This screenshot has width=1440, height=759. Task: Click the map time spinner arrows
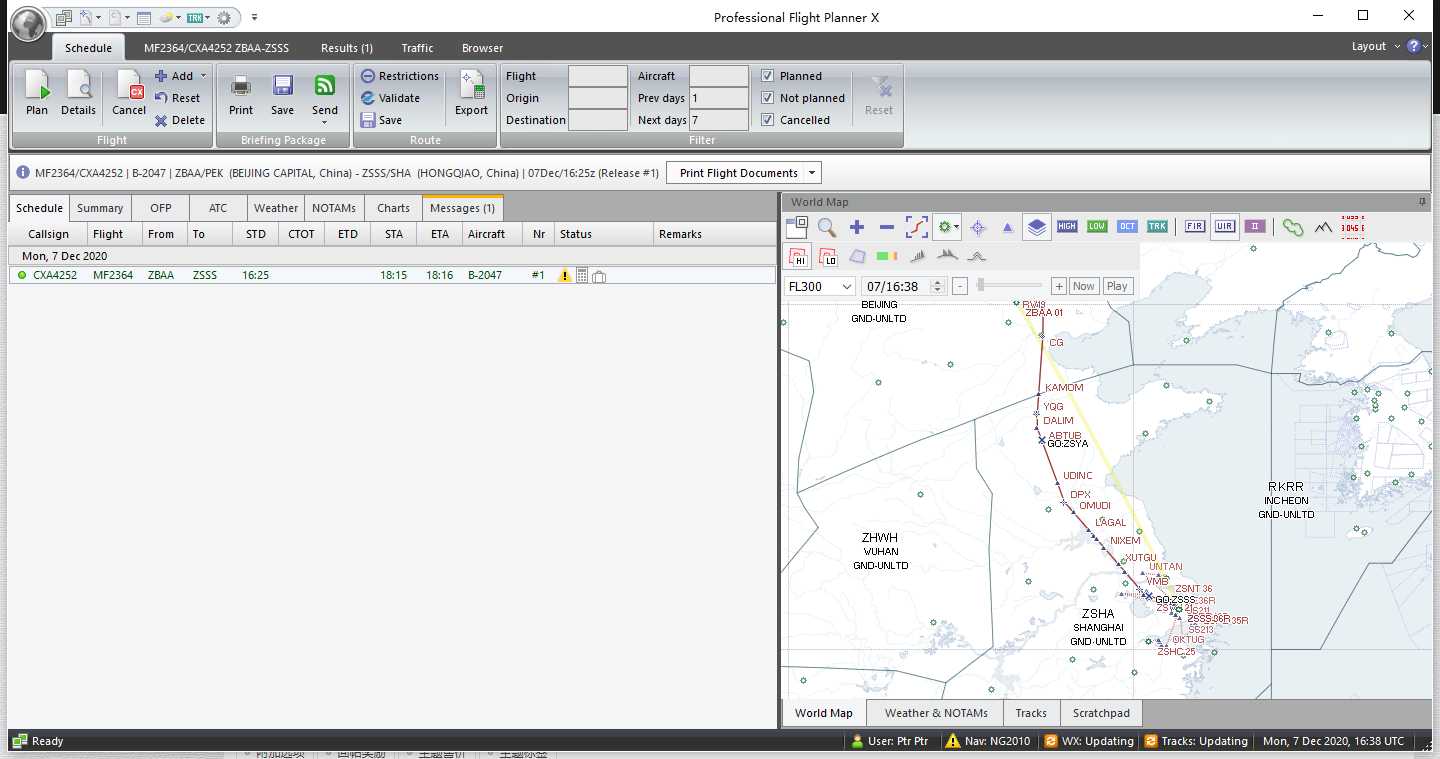point(937,286)
